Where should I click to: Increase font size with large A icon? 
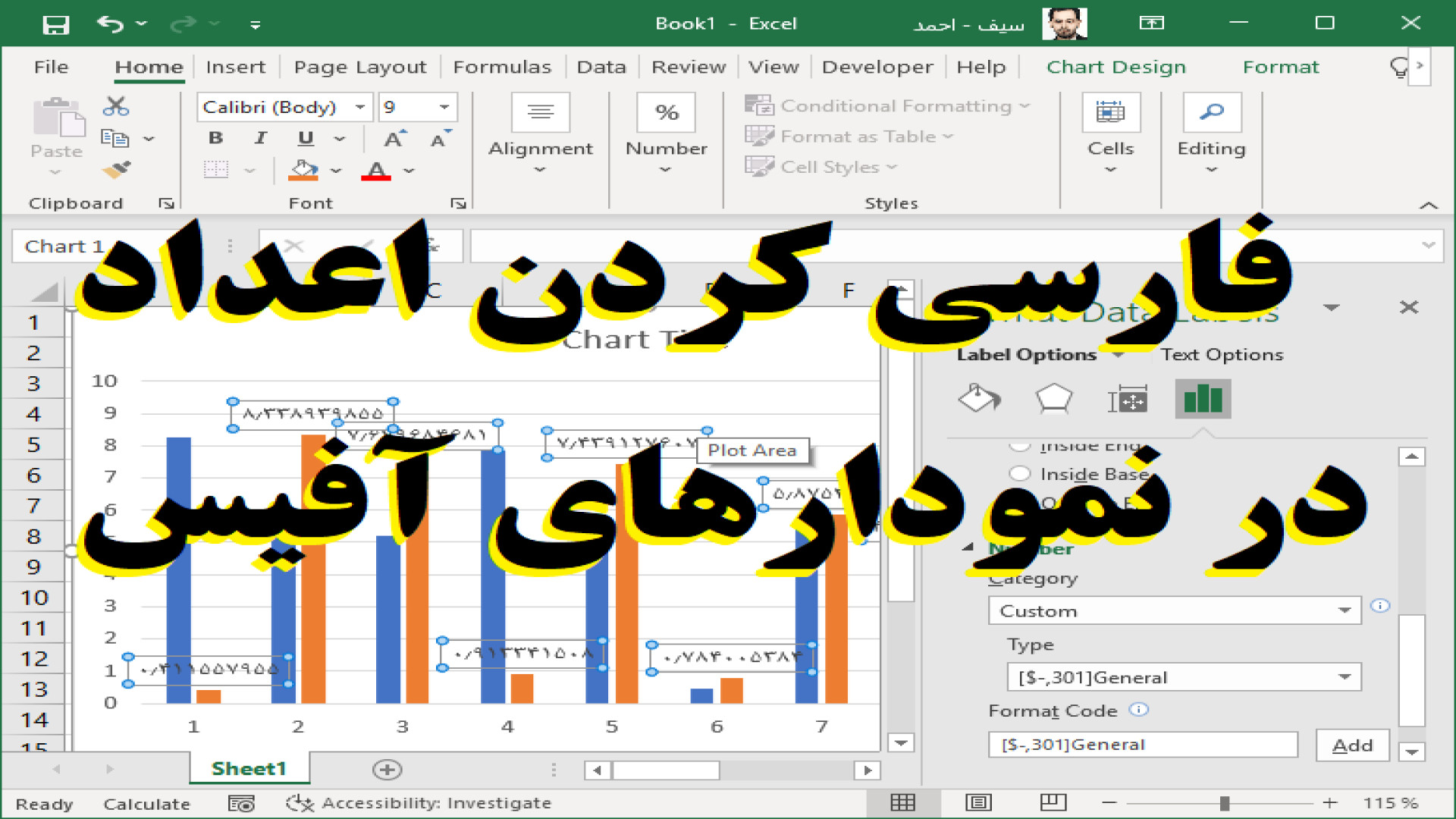pyautogui.click(x=394, y=139)
